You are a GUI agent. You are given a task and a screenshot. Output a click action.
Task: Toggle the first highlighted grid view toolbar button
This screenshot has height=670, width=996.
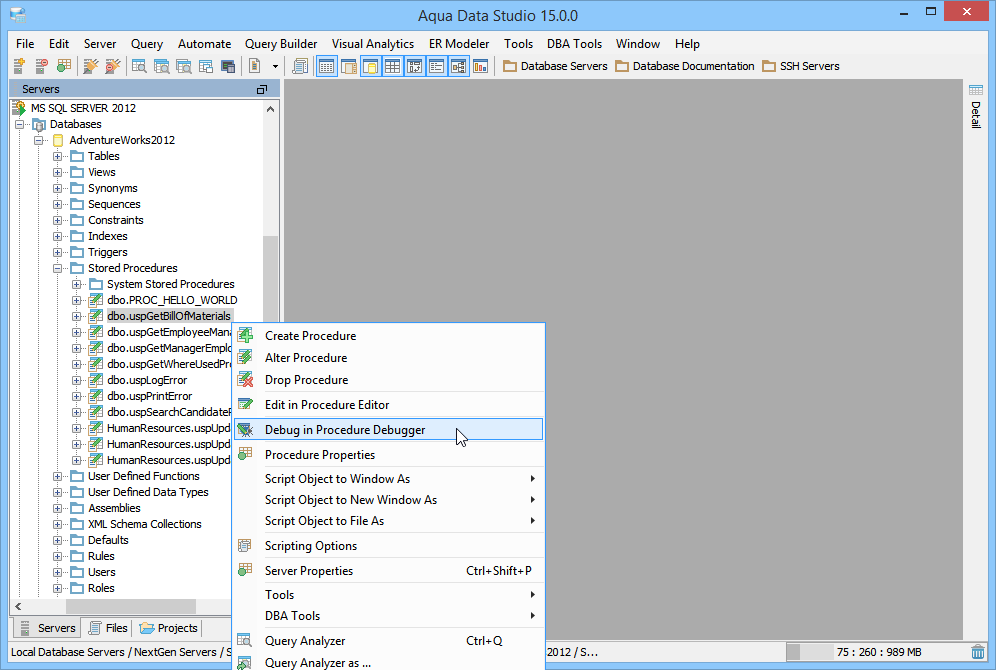326,65
